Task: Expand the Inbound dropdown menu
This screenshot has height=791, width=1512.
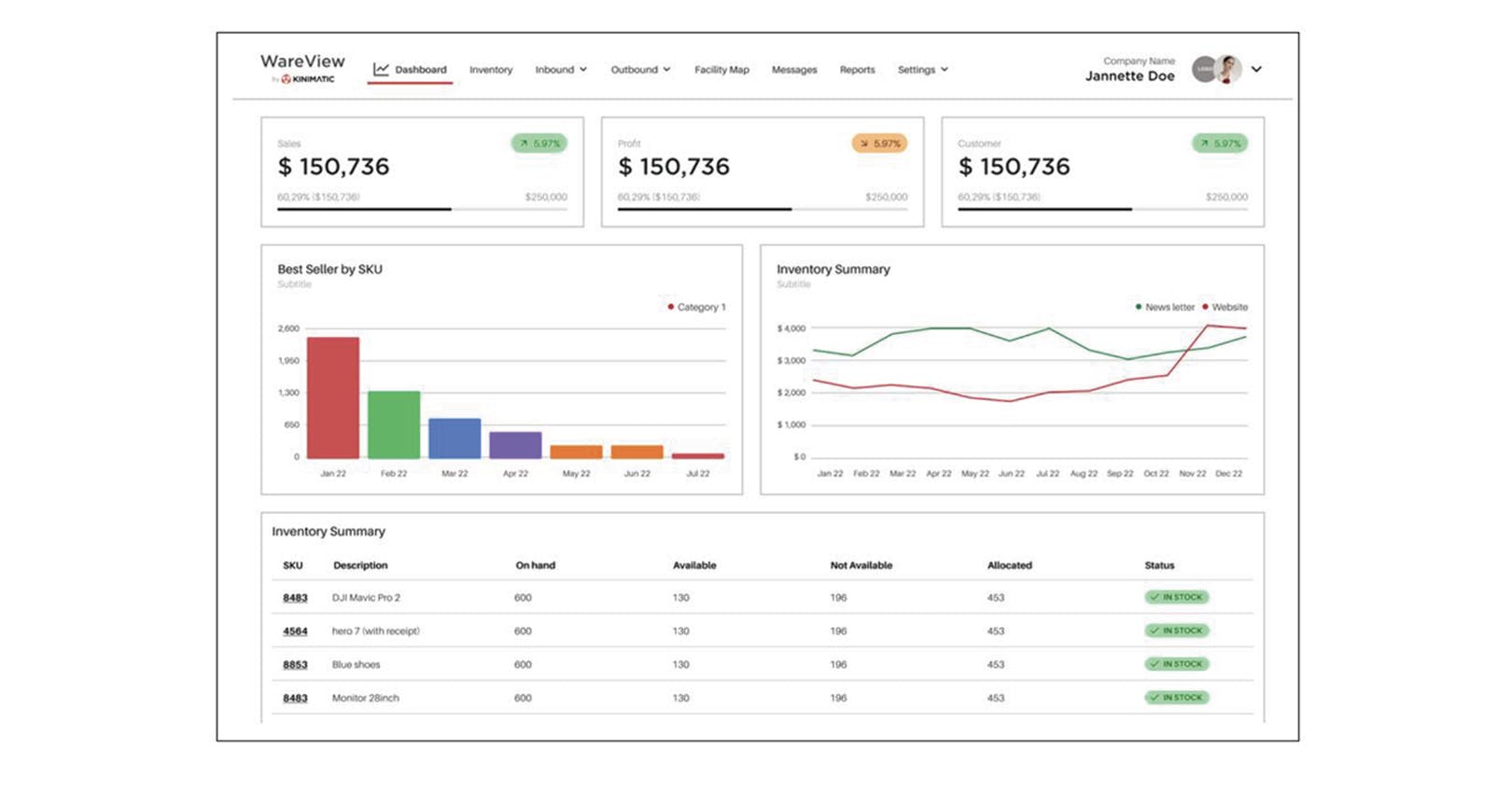Action: [561, 70]
